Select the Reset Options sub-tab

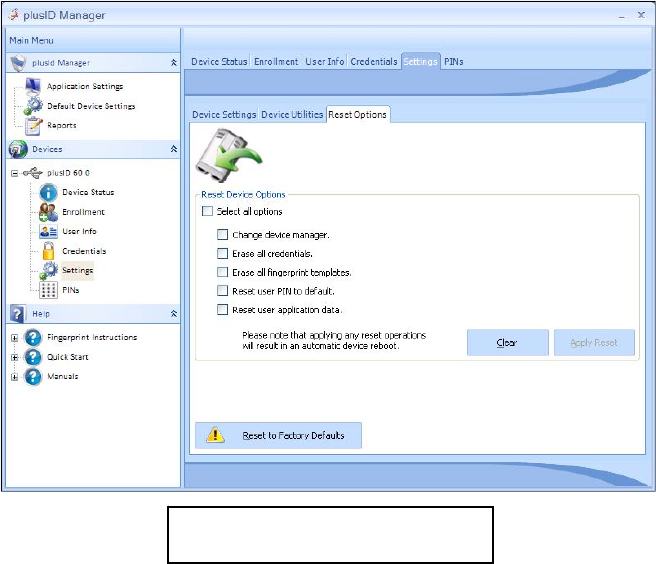[358, 114]
